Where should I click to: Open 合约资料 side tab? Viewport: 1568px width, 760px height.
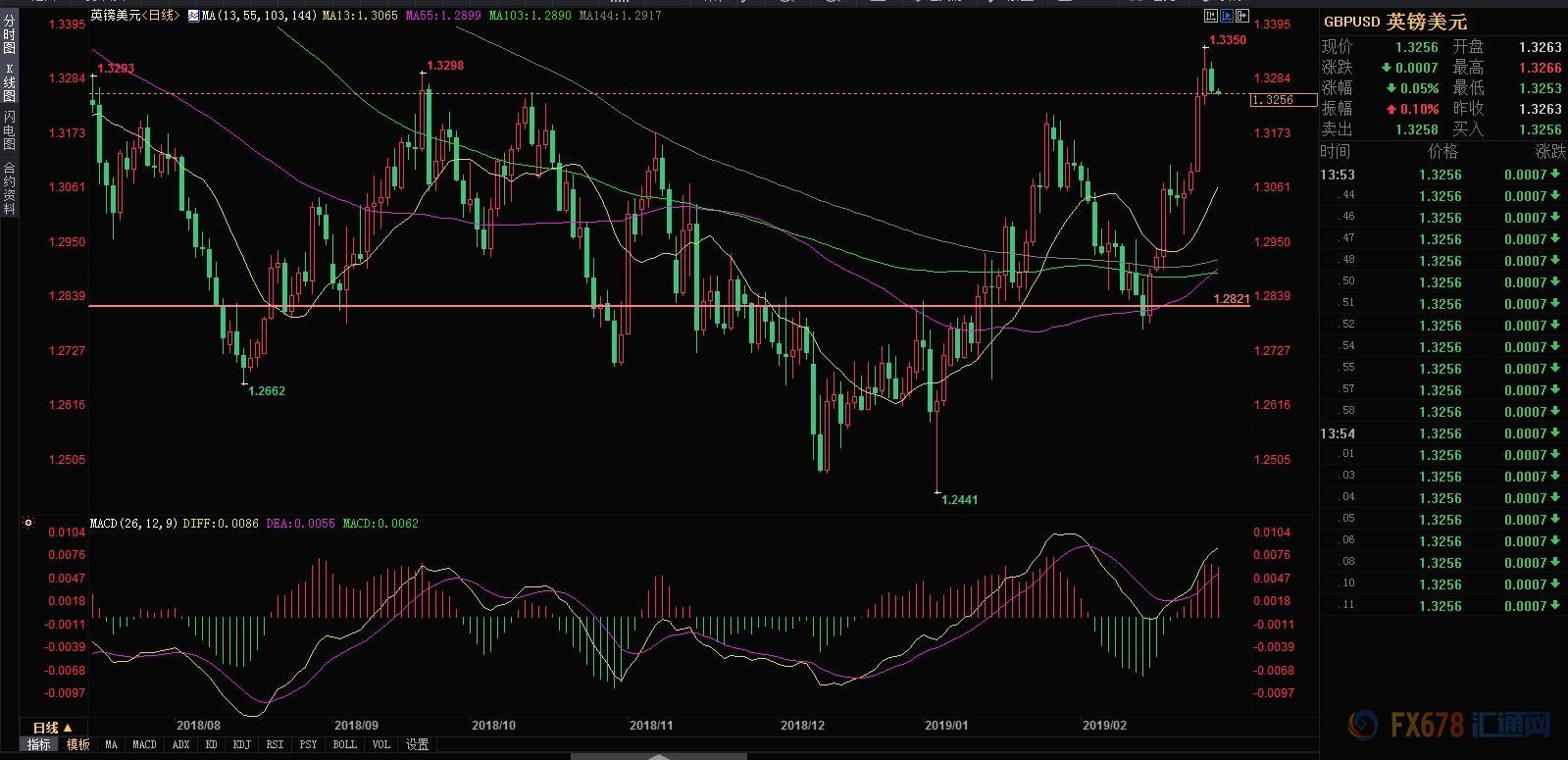[9, 188]
